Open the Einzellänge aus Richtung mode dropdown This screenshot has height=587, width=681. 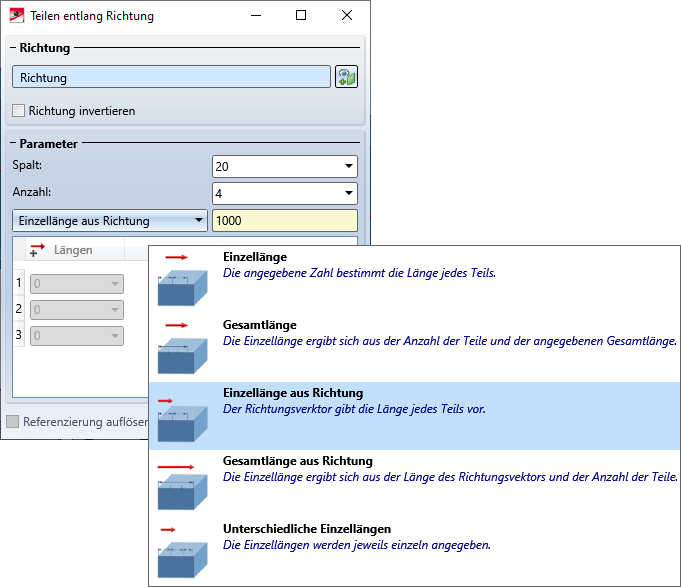point(110,221)
